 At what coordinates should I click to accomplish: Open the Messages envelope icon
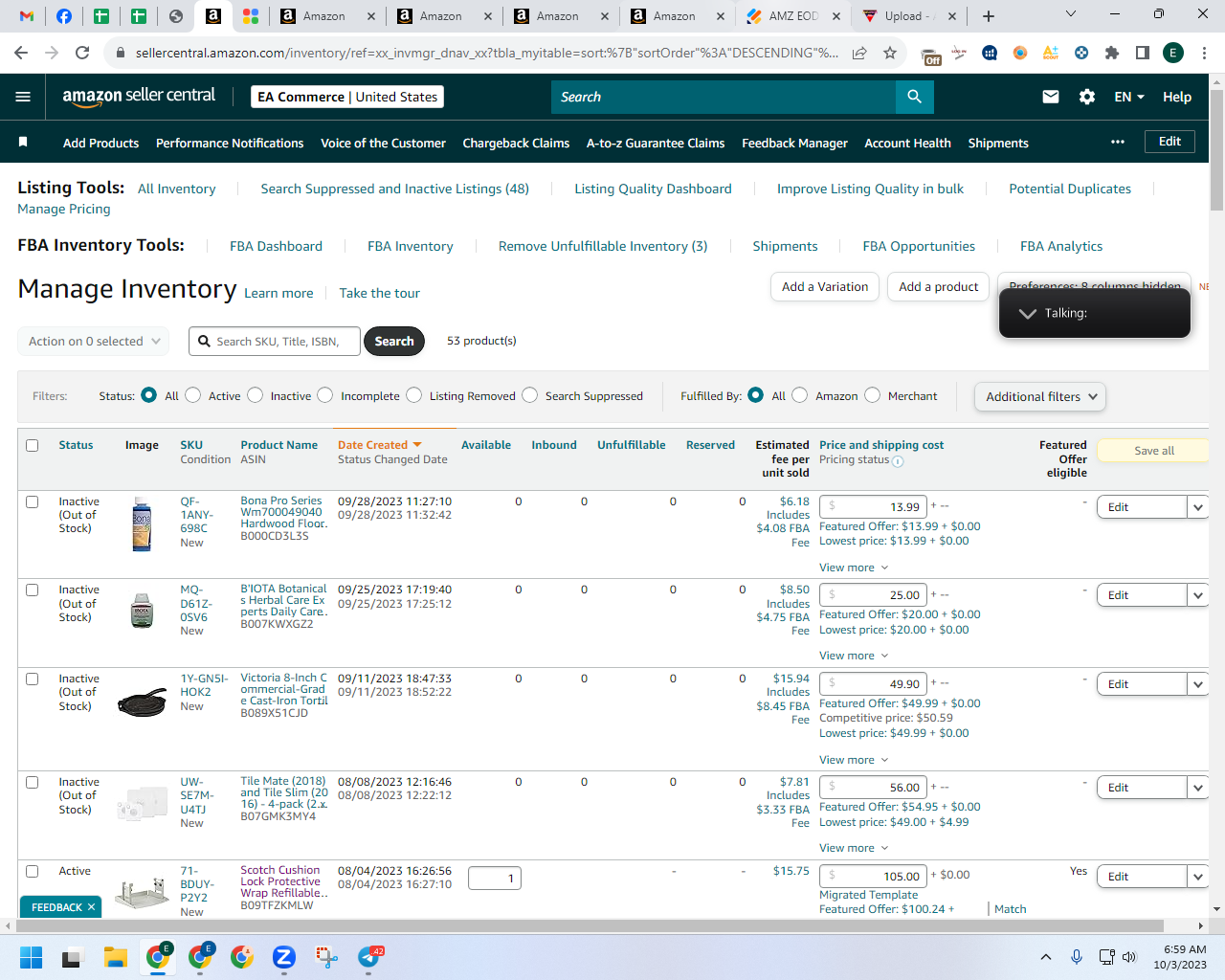tap(1051, 97)
